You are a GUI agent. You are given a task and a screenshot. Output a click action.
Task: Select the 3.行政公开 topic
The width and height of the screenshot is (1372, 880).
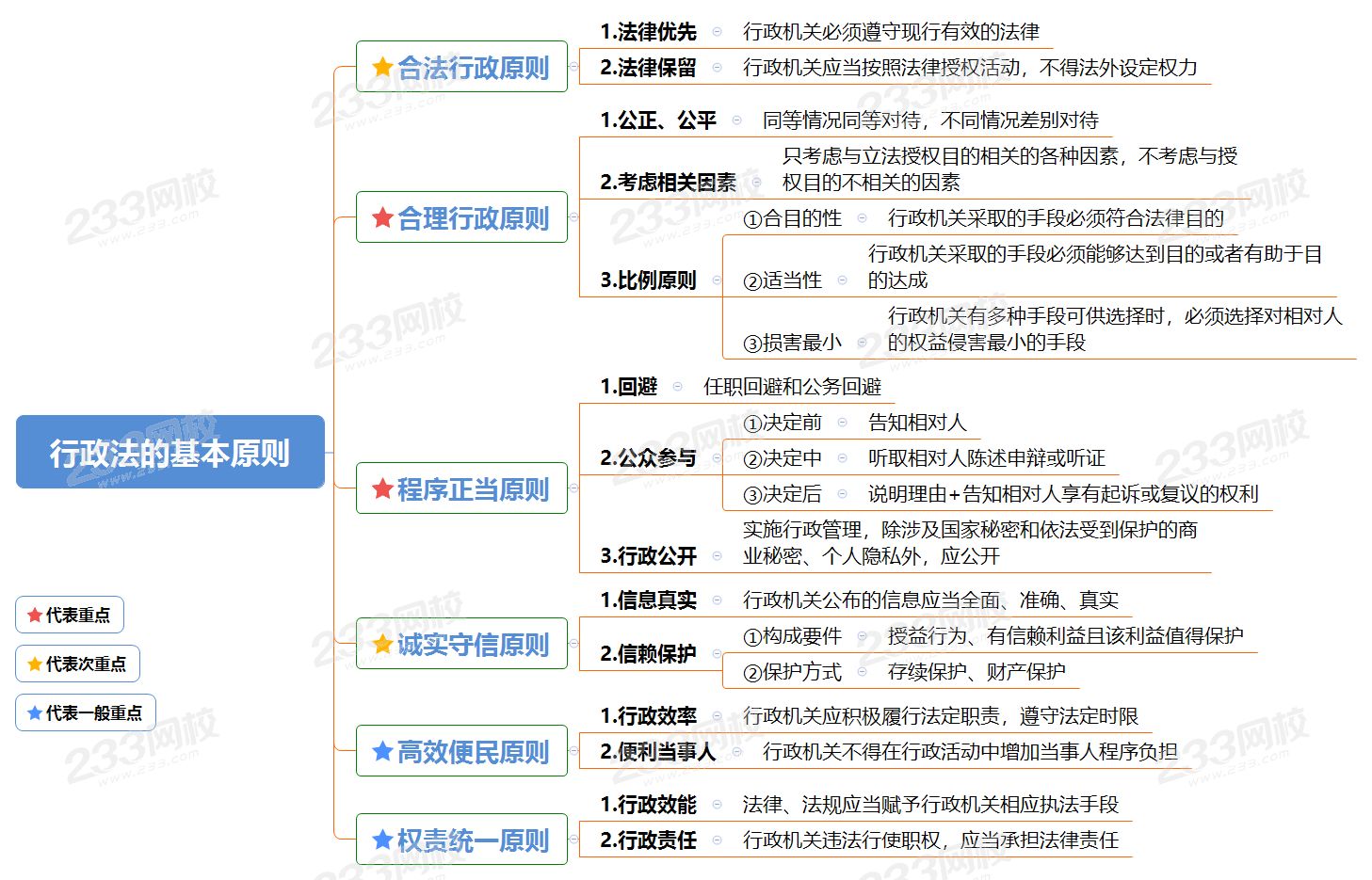pyautogui.click(x=648, y=556)
